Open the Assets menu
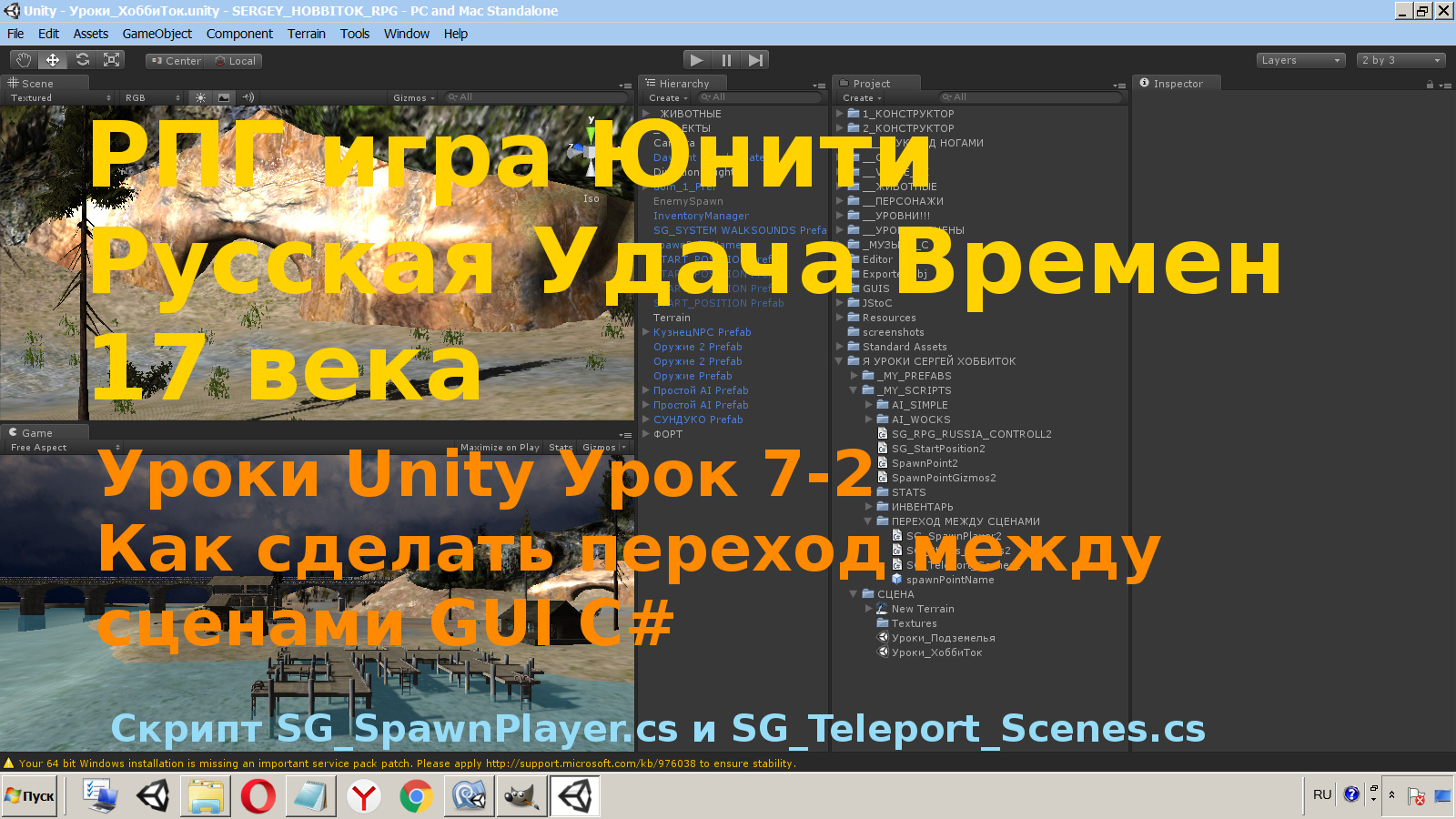The height and width of the screenshot is (819, 1456). [x=91, y=34]
